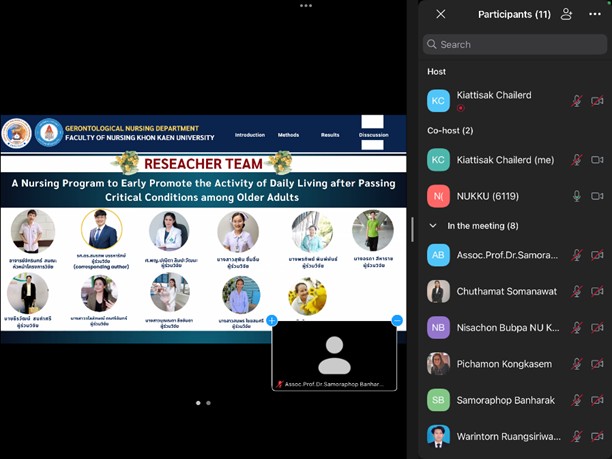The width and height of the screenshot is (612, 459).
Task: Tap the blue plus button on the video thumbnail
Action: 271,320
